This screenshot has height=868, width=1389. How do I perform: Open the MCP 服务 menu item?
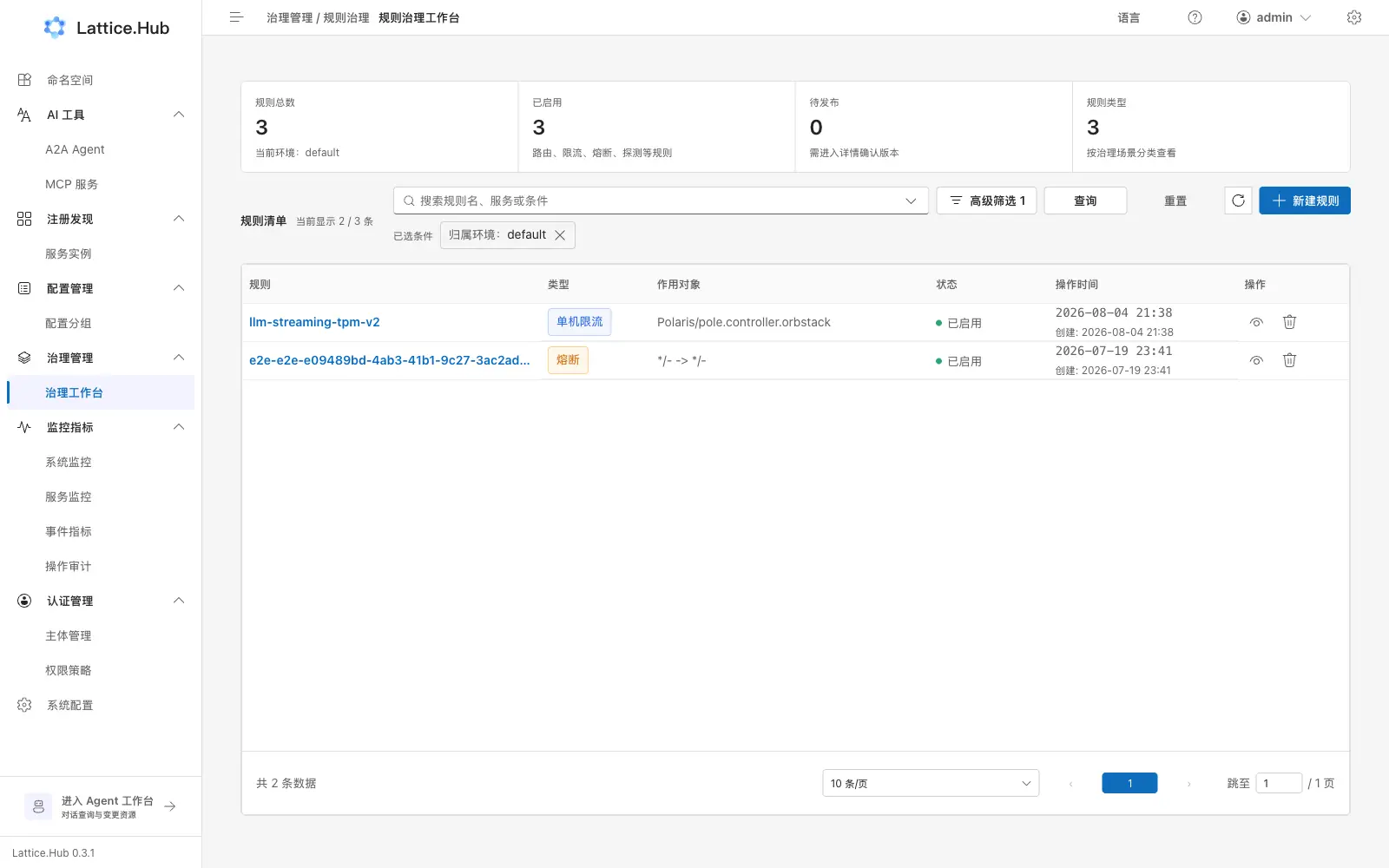(x=101, y=184)
